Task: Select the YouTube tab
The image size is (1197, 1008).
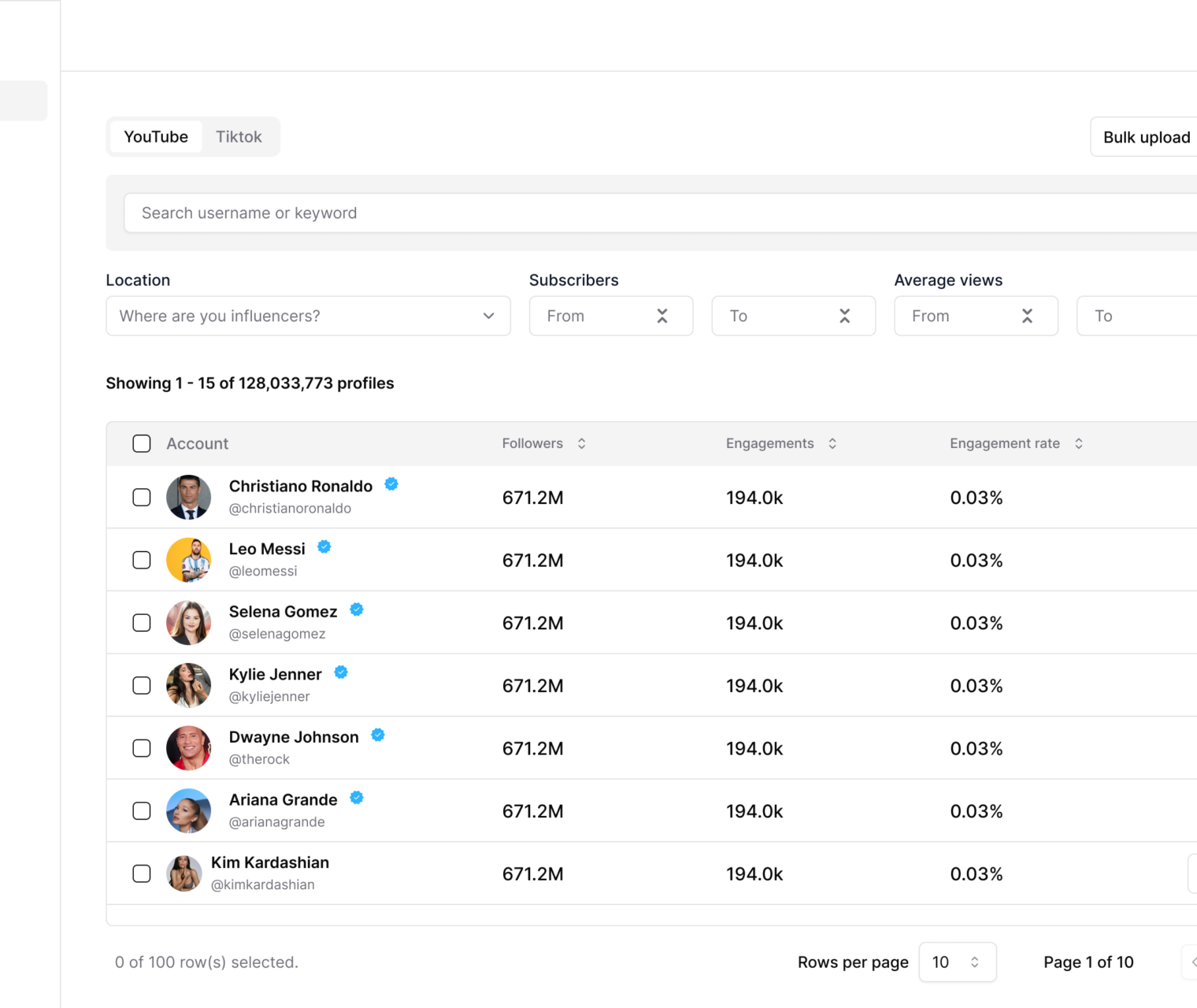Action: [x=156, y=137]
